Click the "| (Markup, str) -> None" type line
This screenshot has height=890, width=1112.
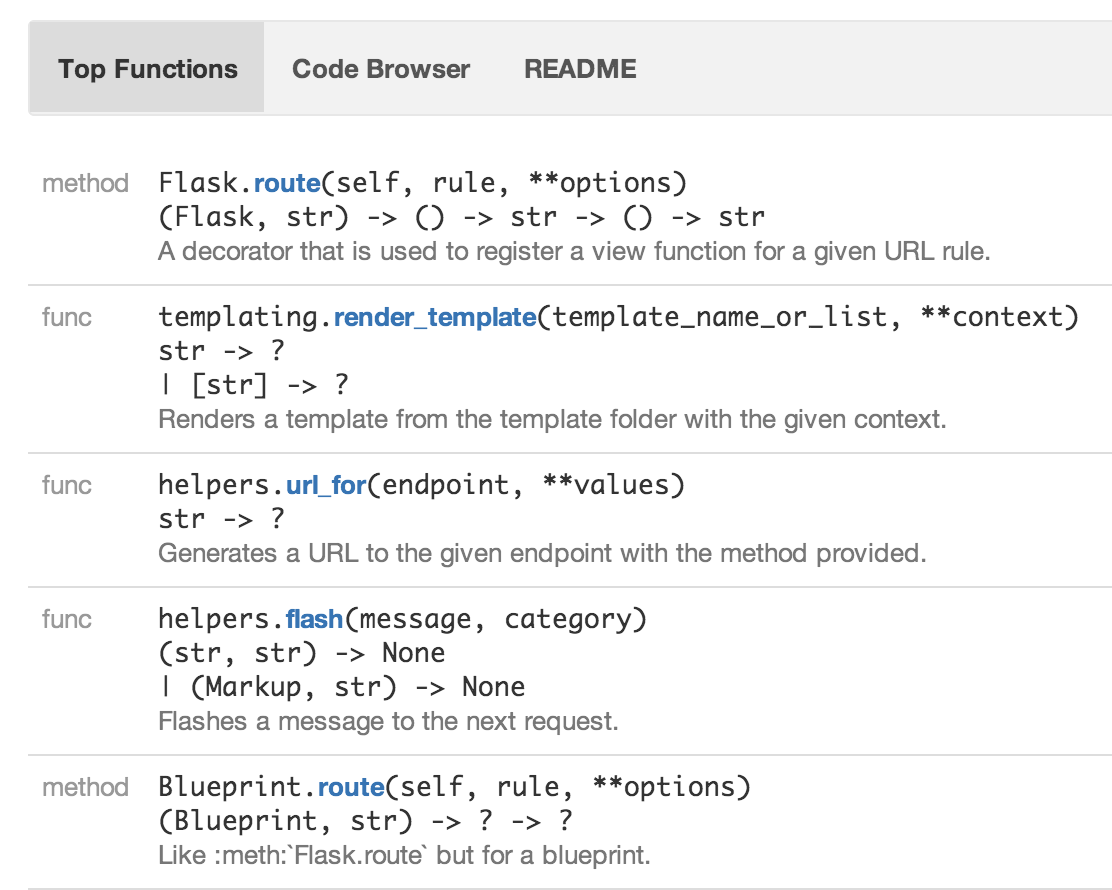click(x=342, y=687)
